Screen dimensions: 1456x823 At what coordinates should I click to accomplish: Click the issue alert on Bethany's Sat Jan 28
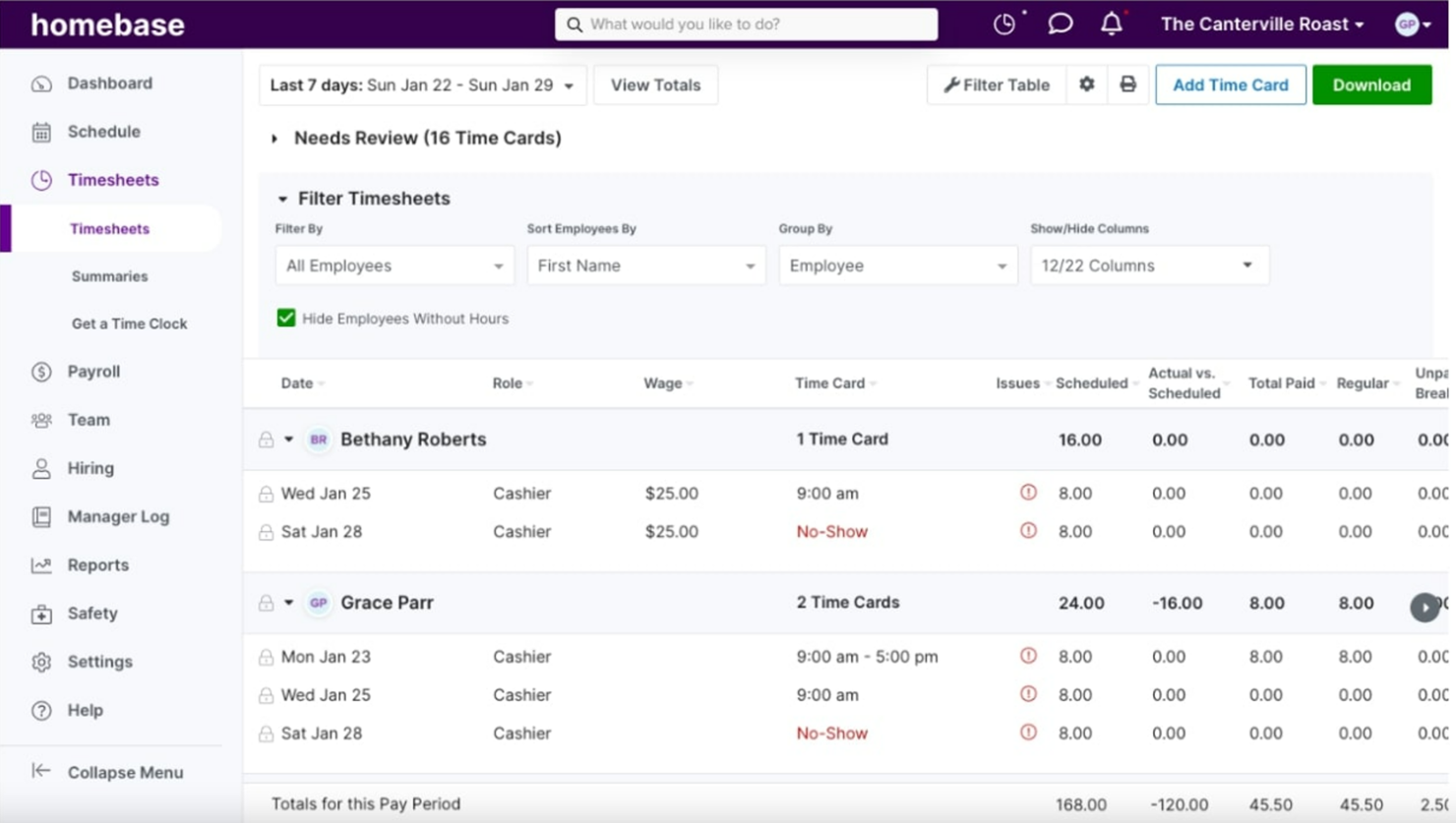pyautogui.click(x=1028, y=530)
